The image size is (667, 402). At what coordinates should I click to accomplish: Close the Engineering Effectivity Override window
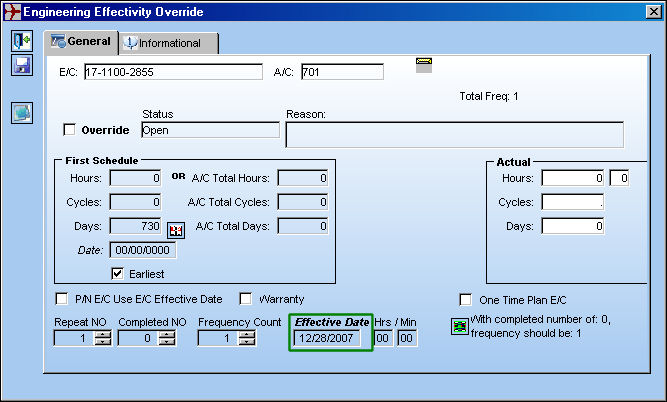[x=653, y=11]
